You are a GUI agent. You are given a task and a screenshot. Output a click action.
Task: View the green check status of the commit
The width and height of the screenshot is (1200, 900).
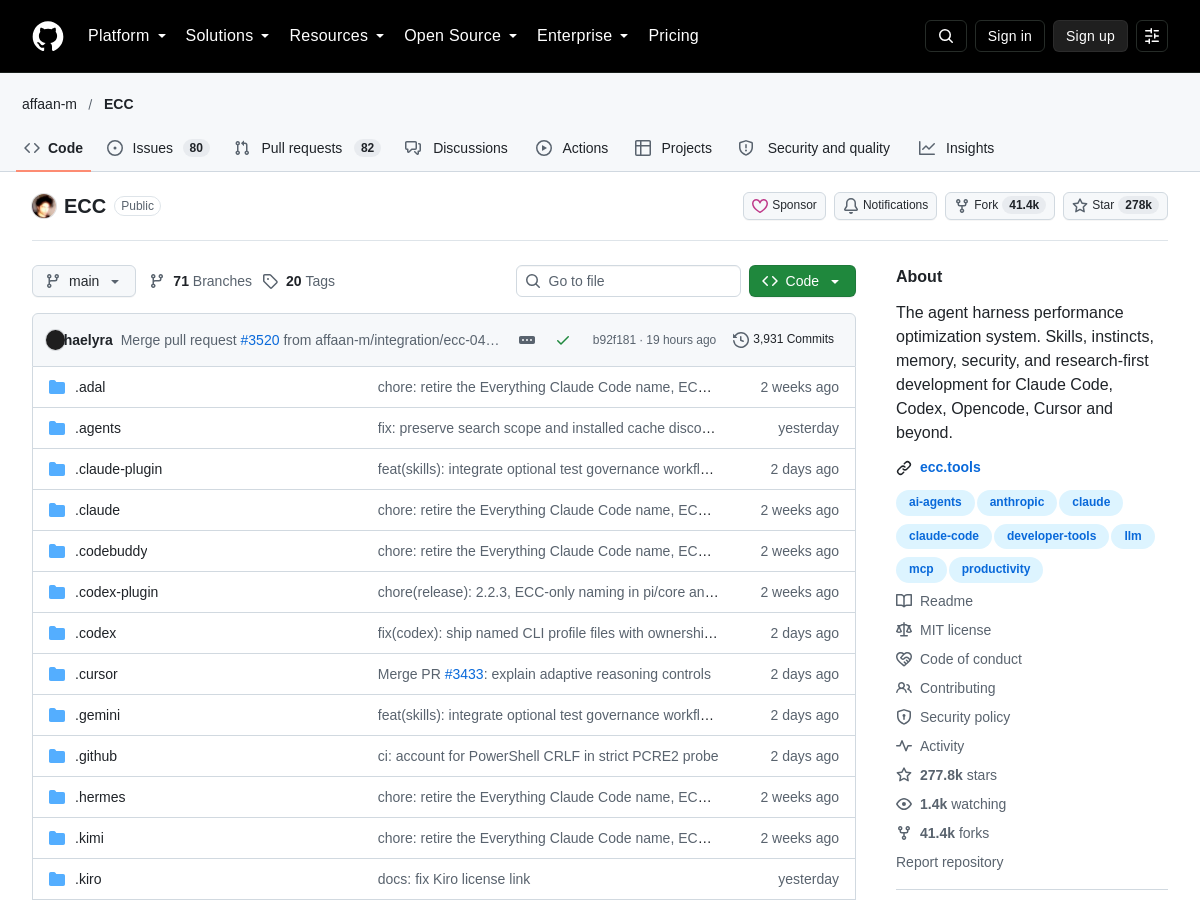coord(563,340)
